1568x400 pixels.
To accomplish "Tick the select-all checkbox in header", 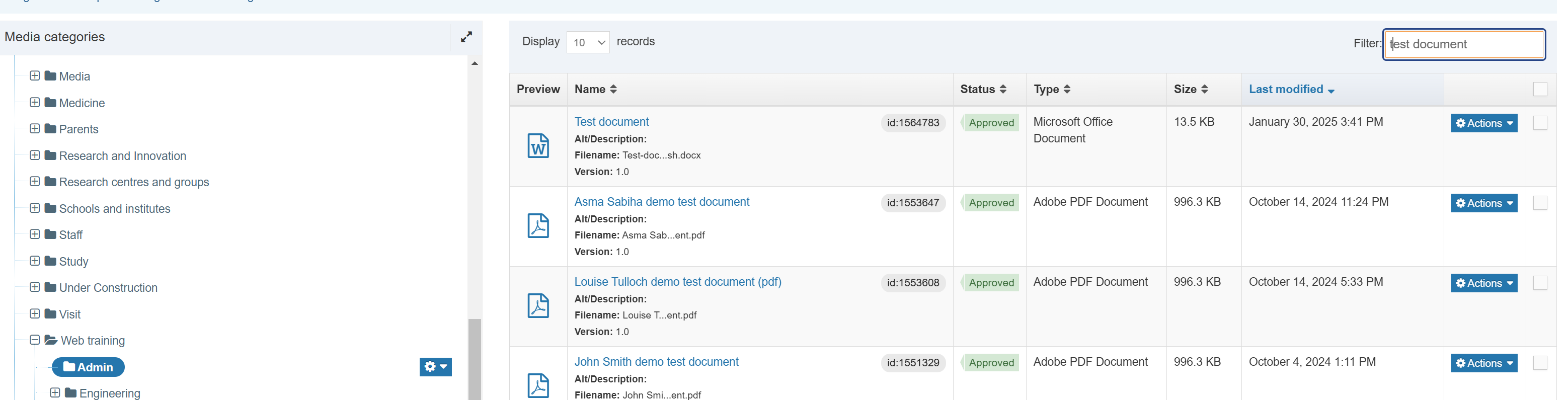I will pyautogui.click(x=1539, y=90).
